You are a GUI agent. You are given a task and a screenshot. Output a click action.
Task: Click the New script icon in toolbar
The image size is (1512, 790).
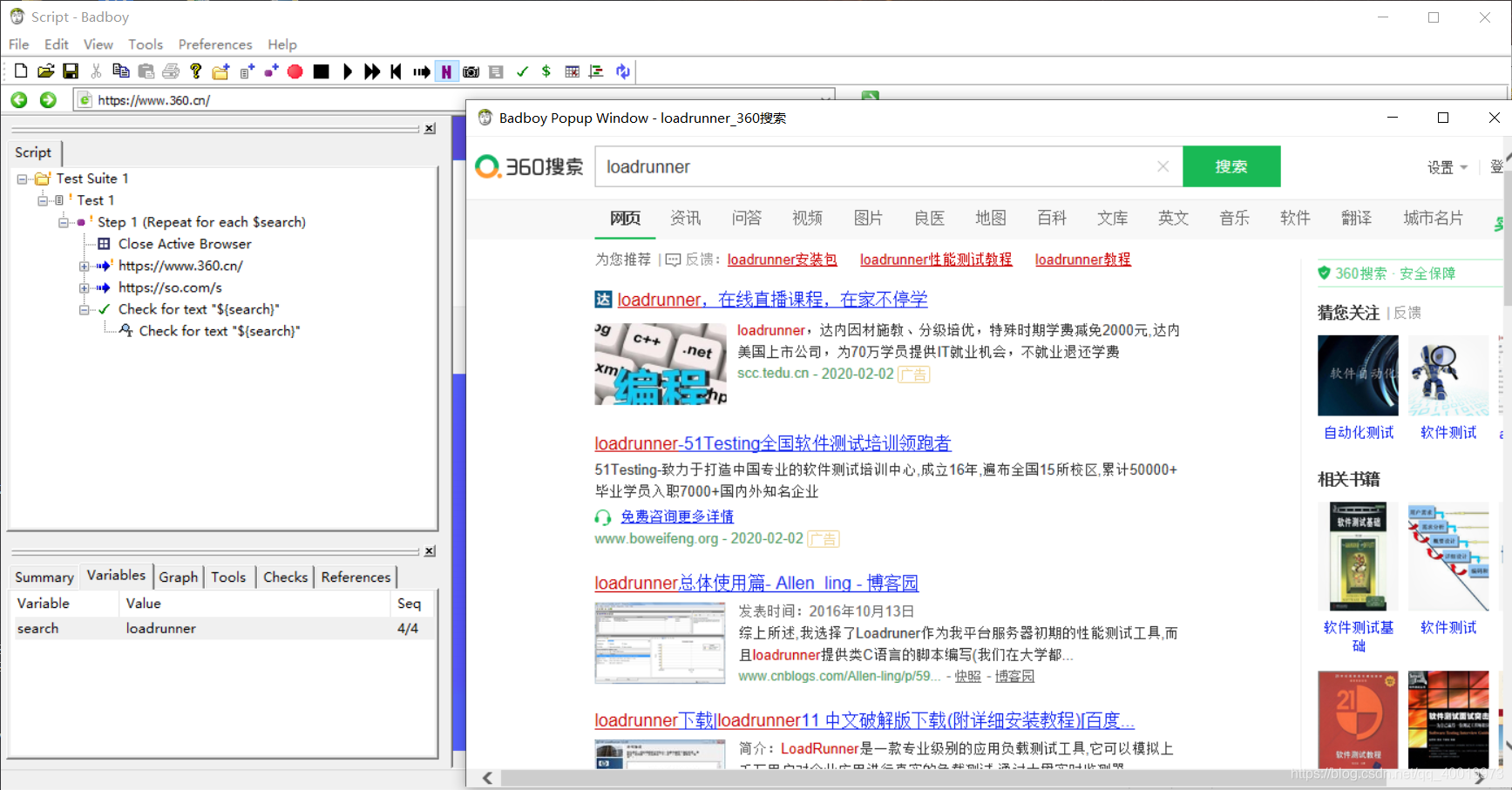click(x=21, y=71)
